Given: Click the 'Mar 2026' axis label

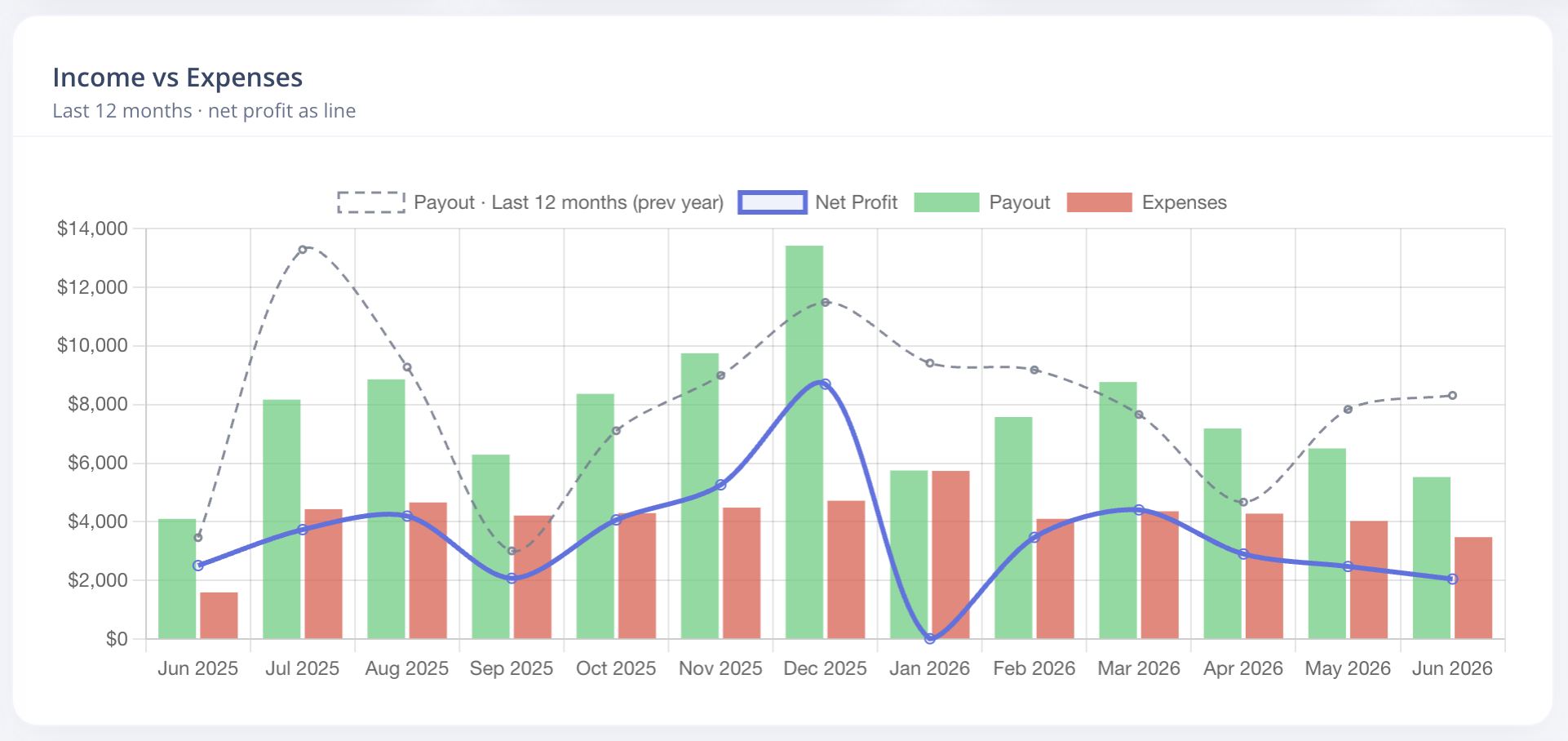Looking at the screenshot, I should (1139, 668).
